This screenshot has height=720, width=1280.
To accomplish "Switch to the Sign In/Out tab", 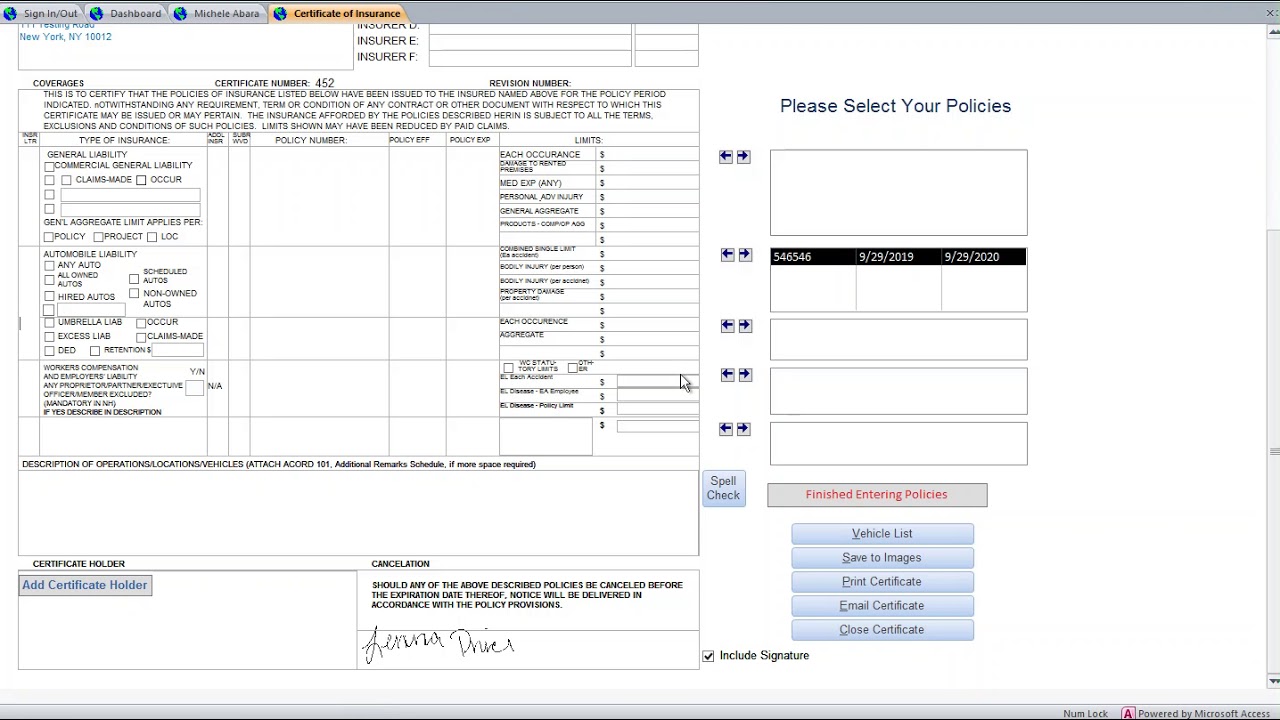I will coord(41,13).
